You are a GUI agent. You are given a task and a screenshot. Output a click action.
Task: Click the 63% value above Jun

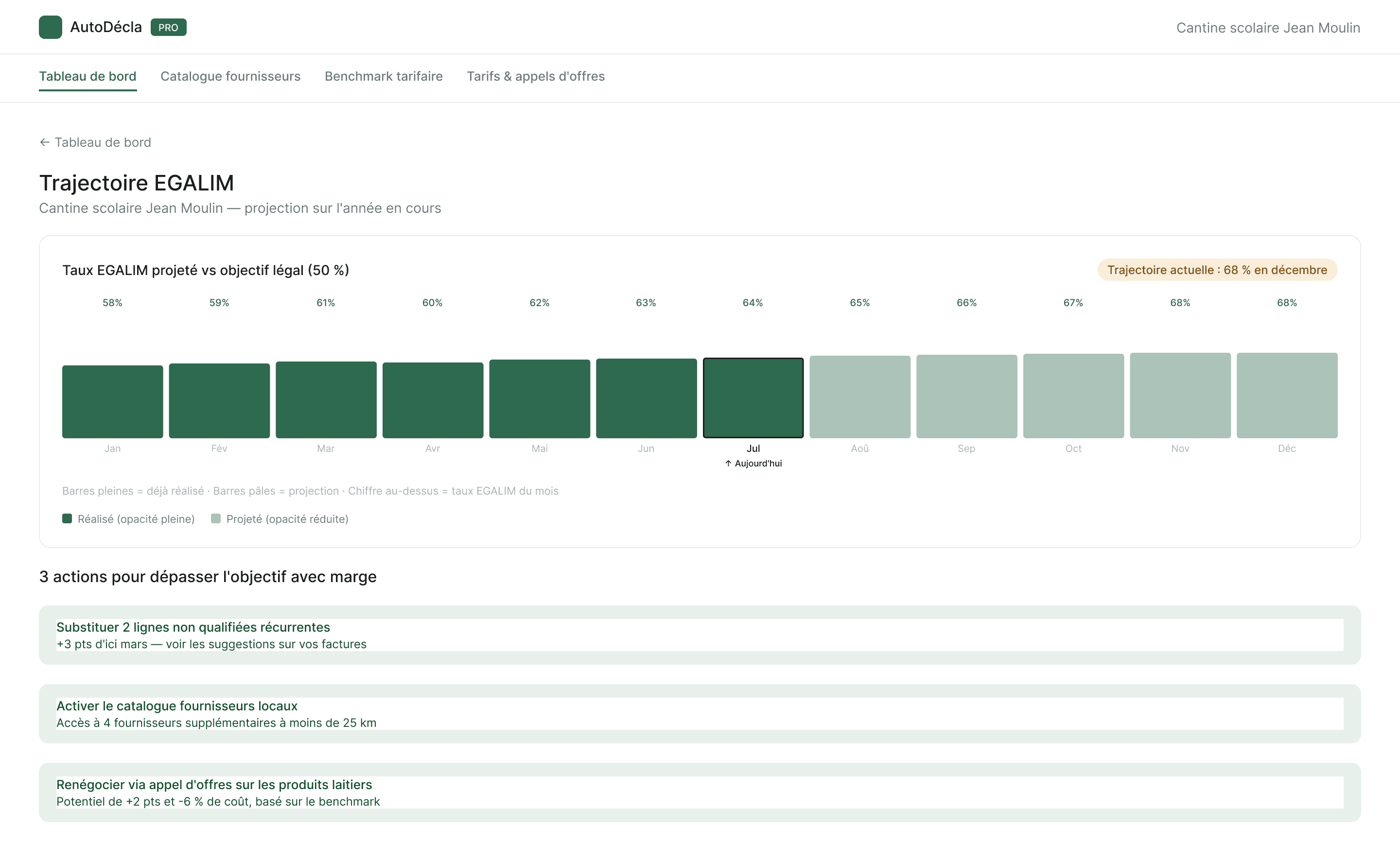click(646, 303)
